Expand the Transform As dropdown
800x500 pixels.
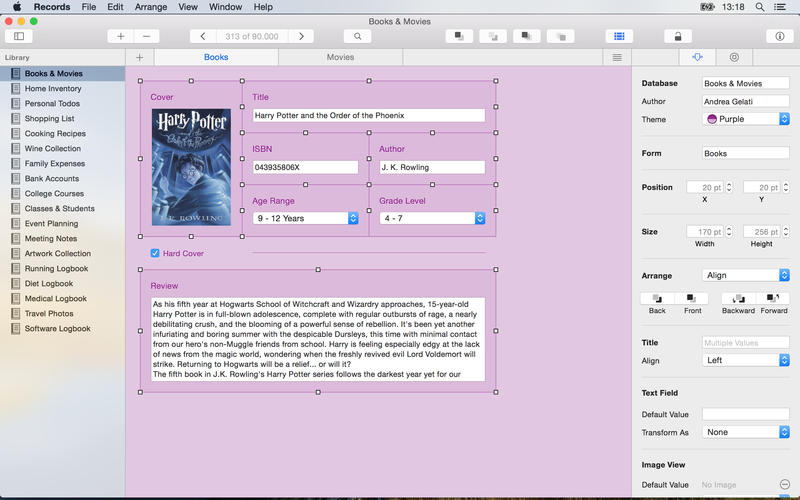(746, 432)
